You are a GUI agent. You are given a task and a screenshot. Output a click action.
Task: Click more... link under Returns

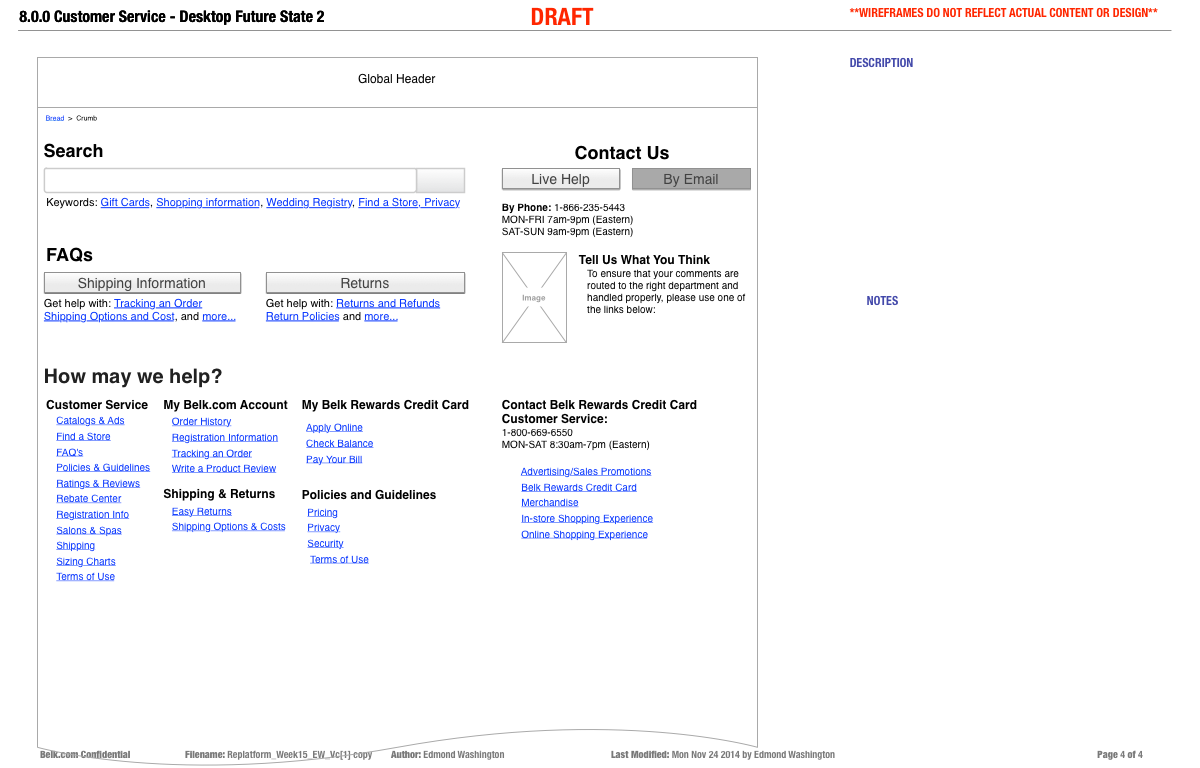click(x=381, y=316)
